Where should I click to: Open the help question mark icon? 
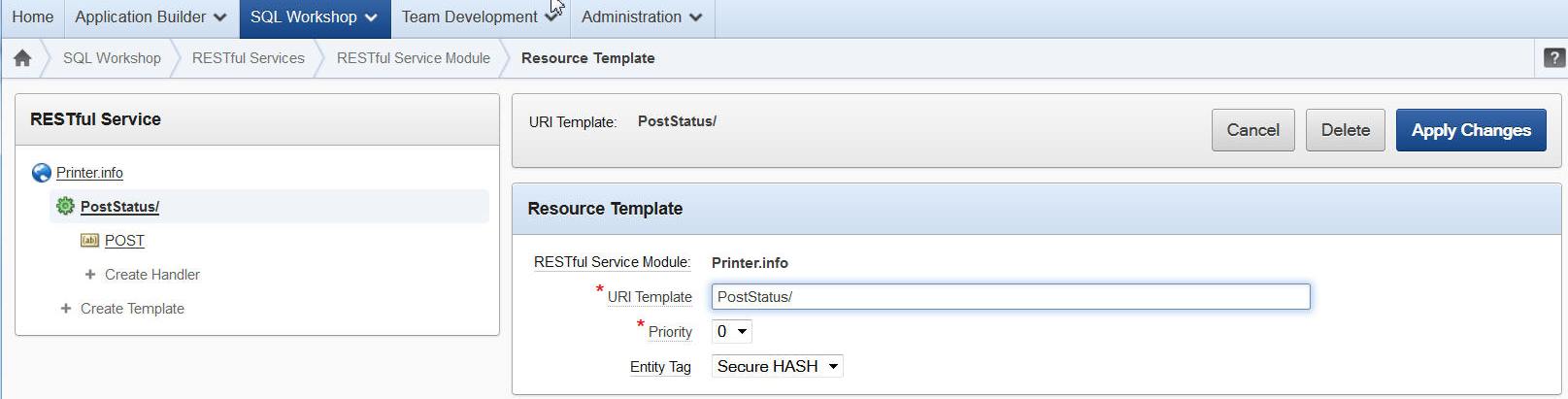[1553, 58]
